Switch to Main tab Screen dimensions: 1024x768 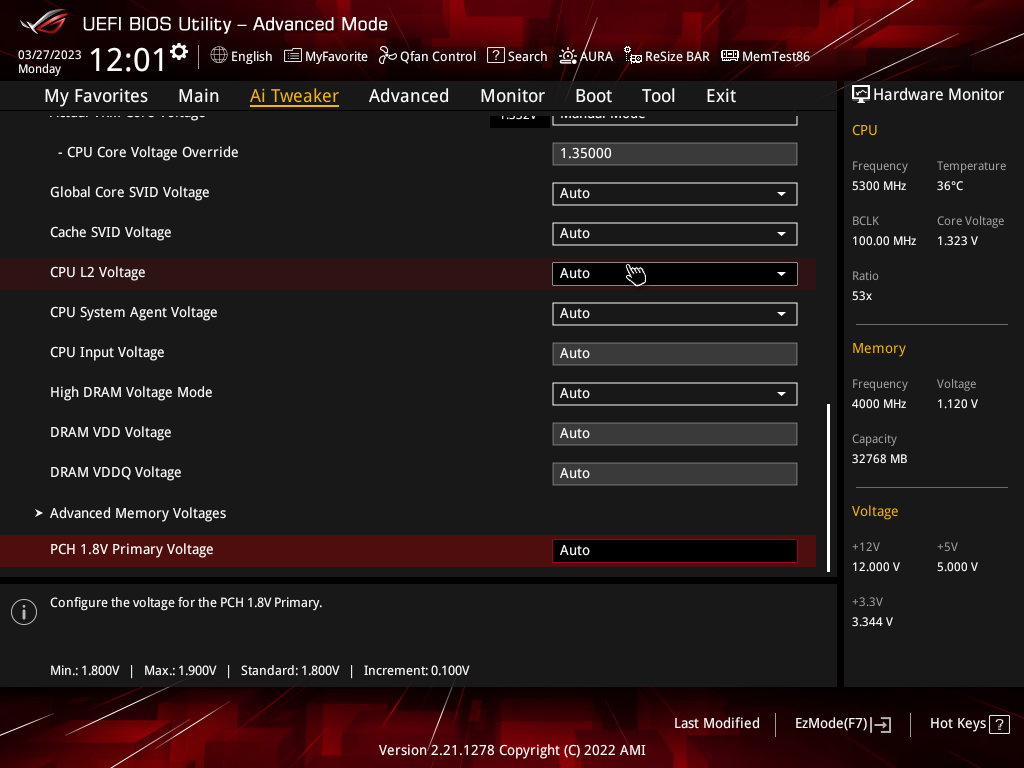coord(199,96)
